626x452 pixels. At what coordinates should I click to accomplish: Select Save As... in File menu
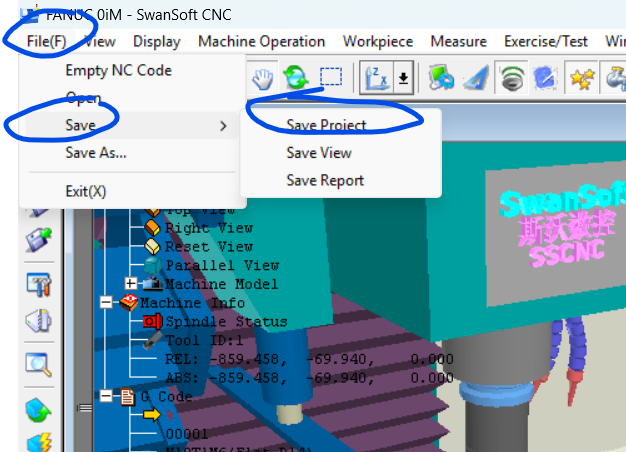pyautogui.click(x=96, y=153)
